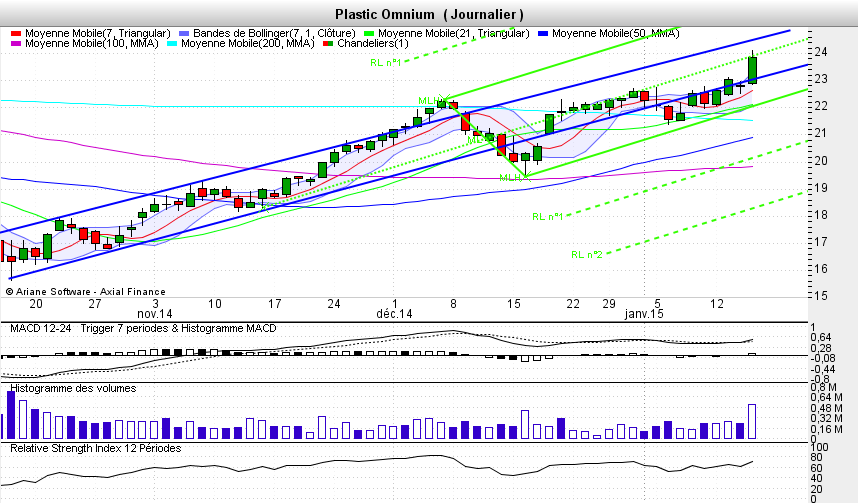Click the volume scale value 0,48 M
The width and height of the screenshot is (858, 503).
[826, 408]
